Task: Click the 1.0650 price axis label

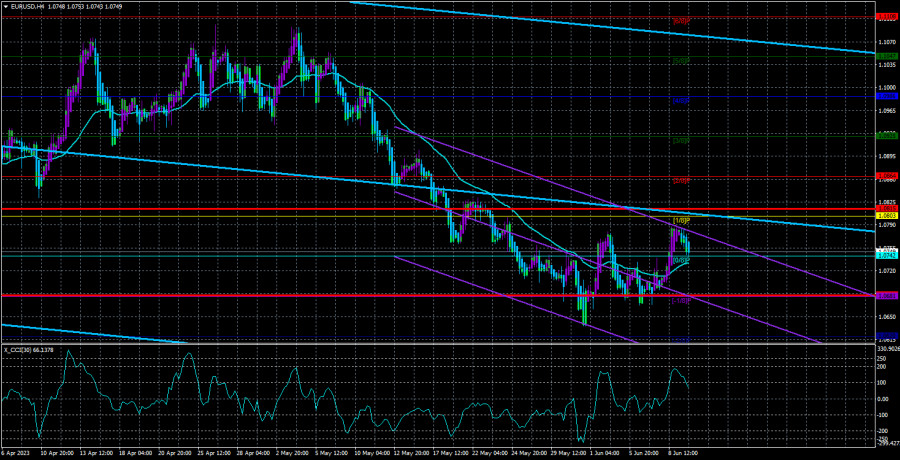Action: point(887,316)
